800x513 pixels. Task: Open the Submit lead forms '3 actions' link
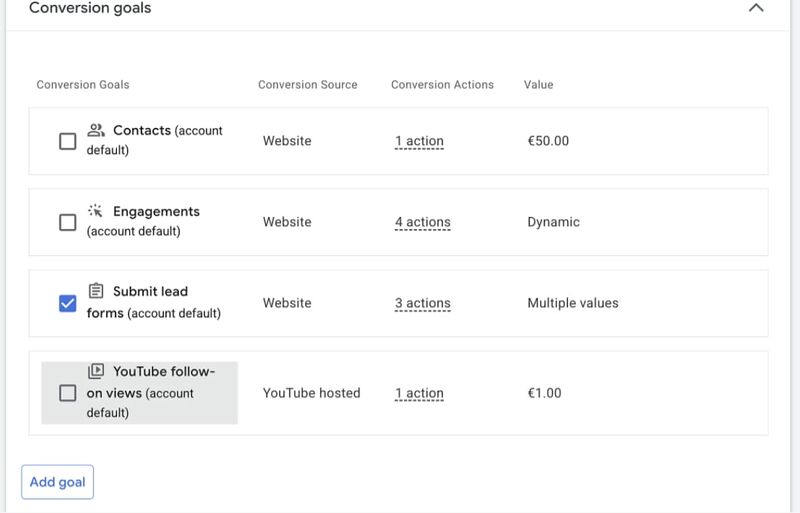[x=422, y=304]
